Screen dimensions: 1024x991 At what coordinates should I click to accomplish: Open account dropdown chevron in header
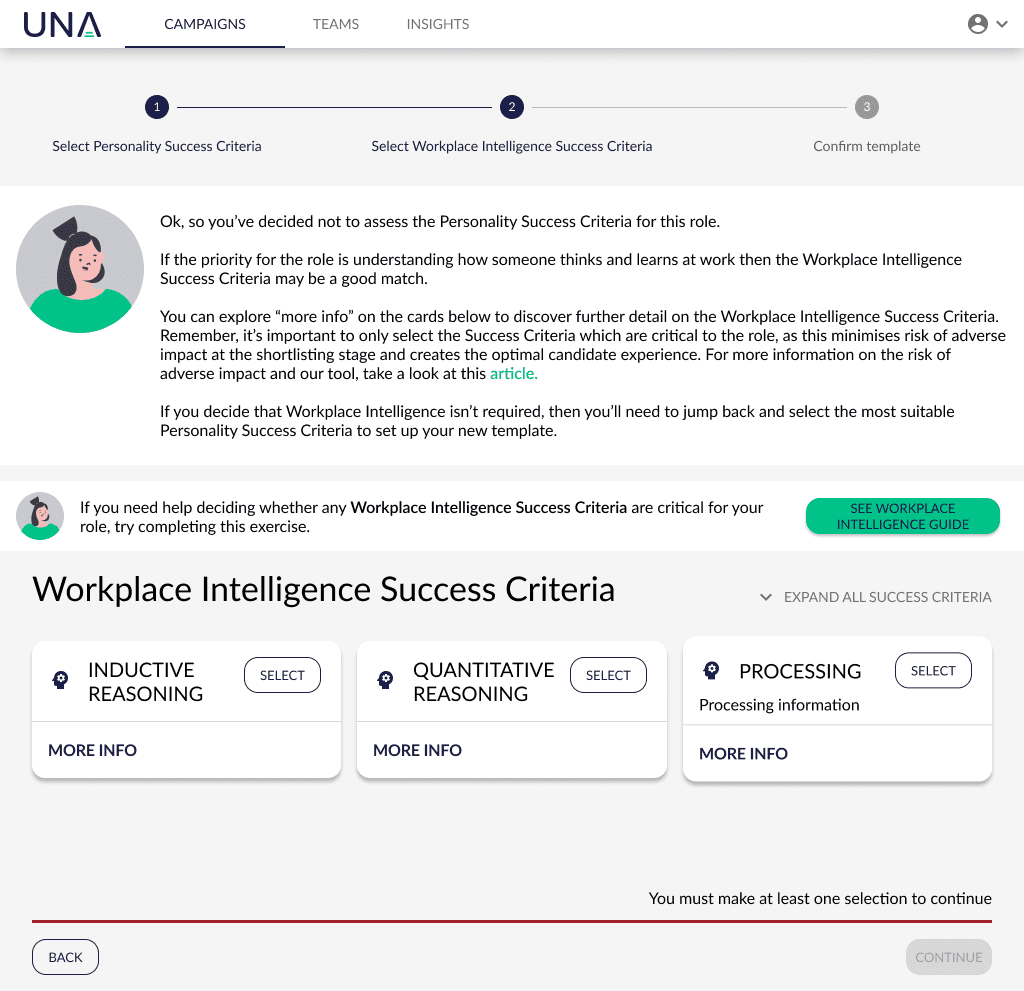tap(1002, 24)
